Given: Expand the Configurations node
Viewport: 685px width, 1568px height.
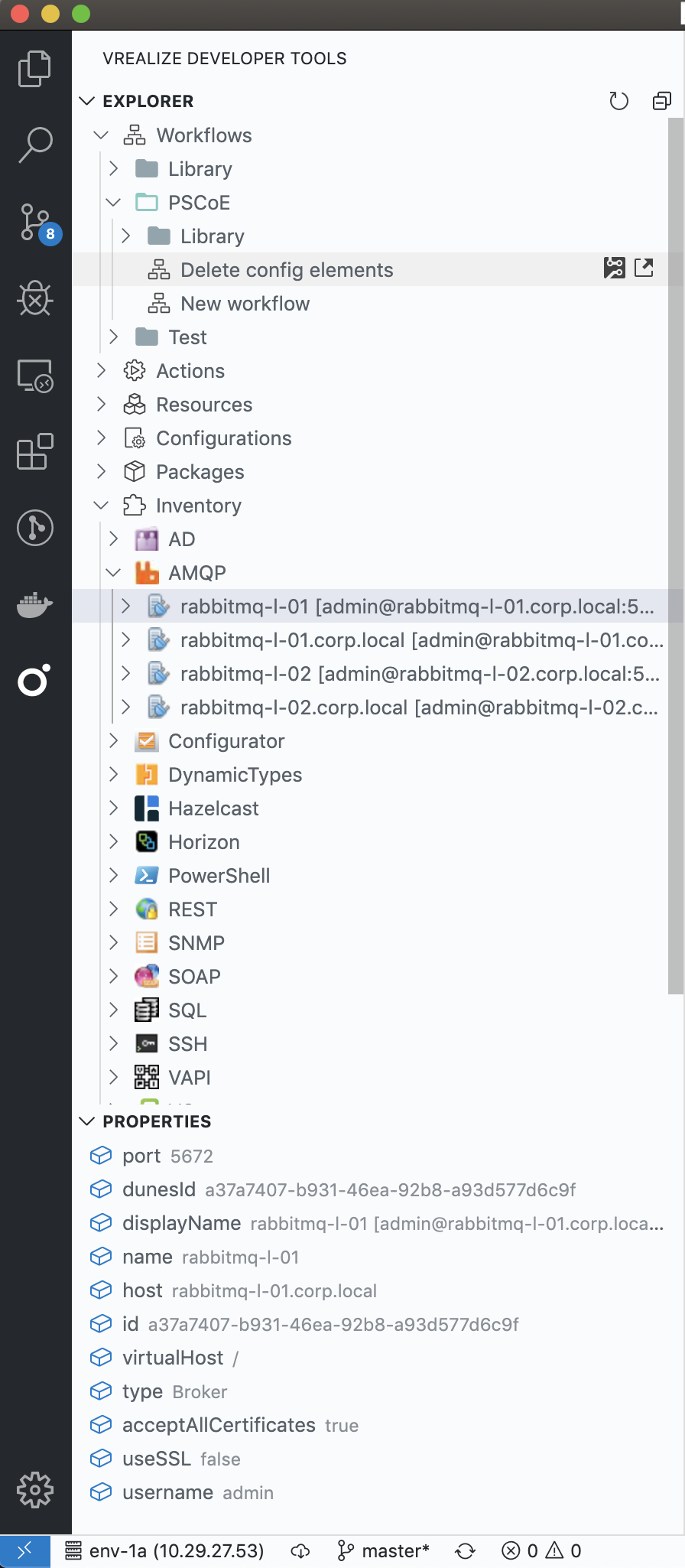Looking at the screenshot, I should 101,438.
